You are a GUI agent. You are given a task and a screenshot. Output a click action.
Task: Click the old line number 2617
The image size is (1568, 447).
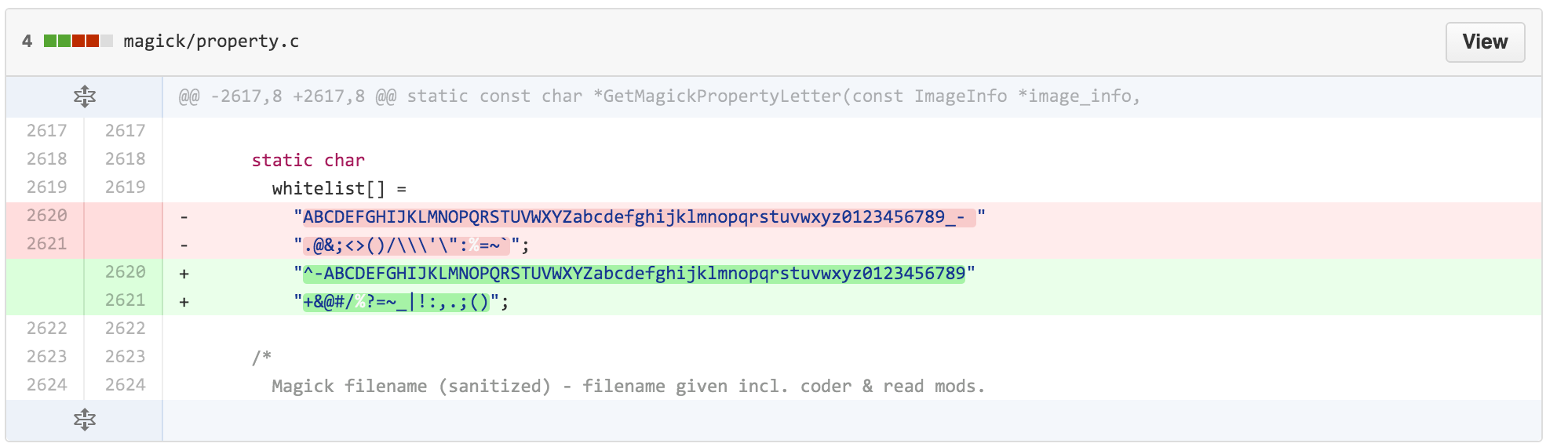point(46,131)
